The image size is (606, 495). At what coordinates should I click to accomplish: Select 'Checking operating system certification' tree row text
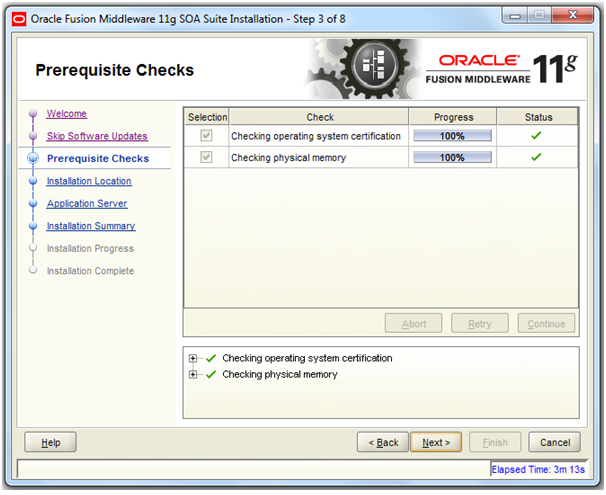tap(307, 358)
